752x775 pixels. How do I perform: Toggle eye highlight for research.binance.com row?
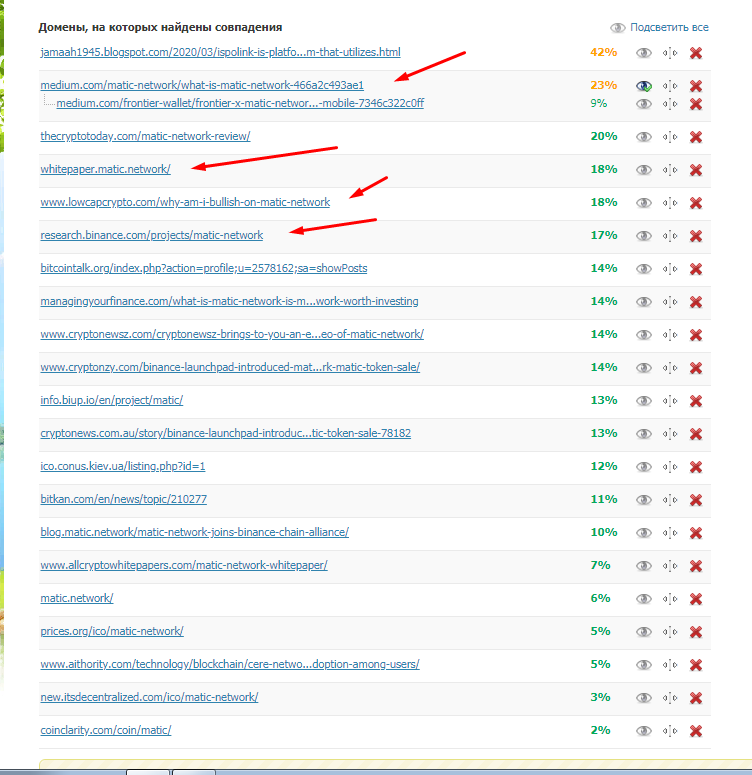pyautogui.click(x=643, y=236)
